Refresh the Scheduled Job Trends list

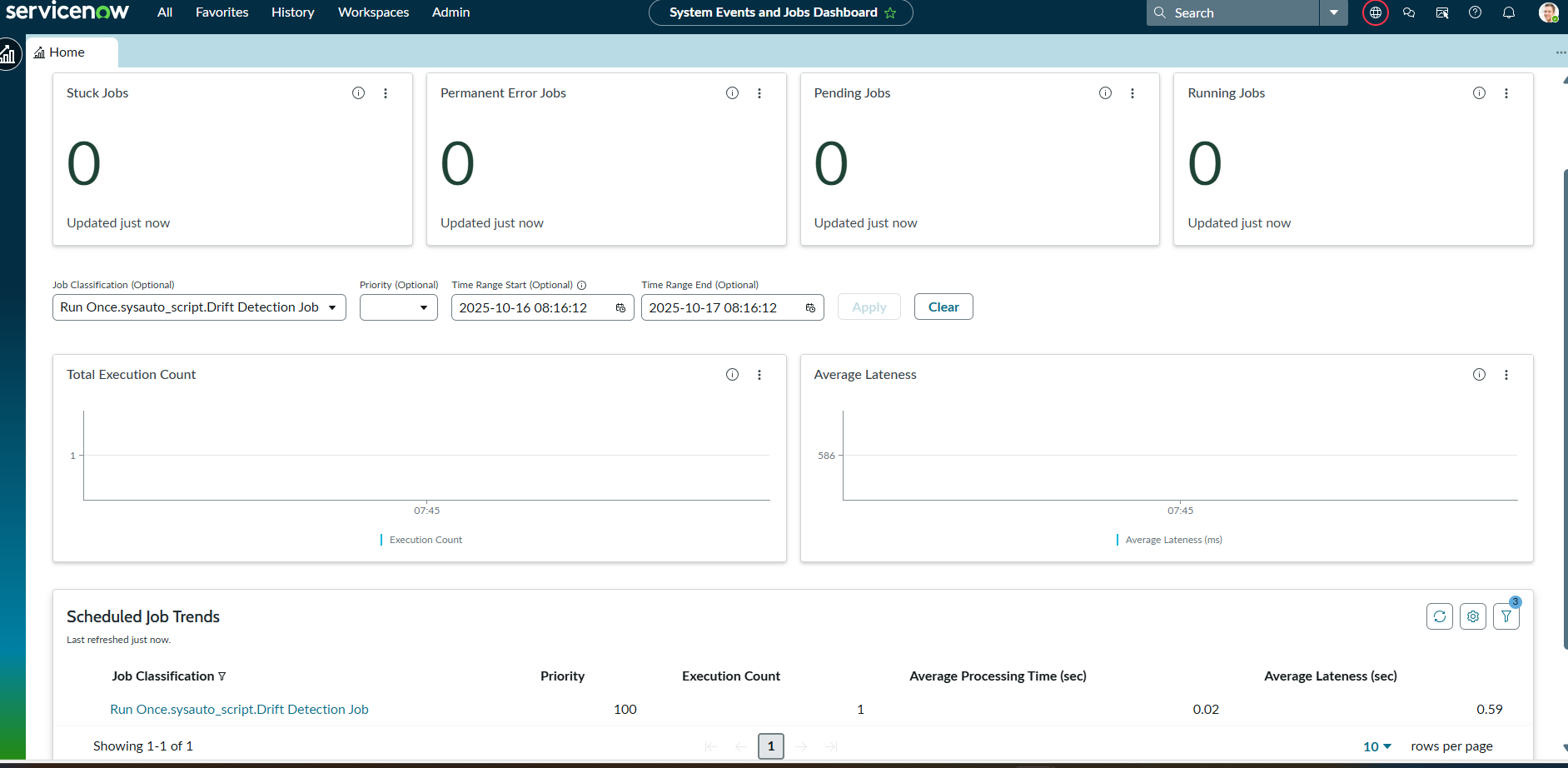pos(1439,616)
